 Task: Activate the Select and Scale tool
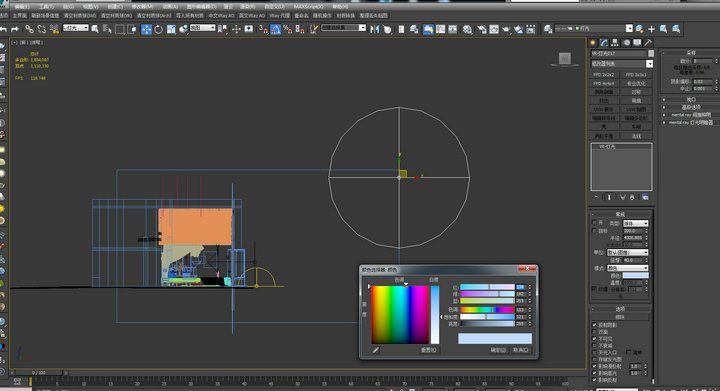click(x=171, y=29)
